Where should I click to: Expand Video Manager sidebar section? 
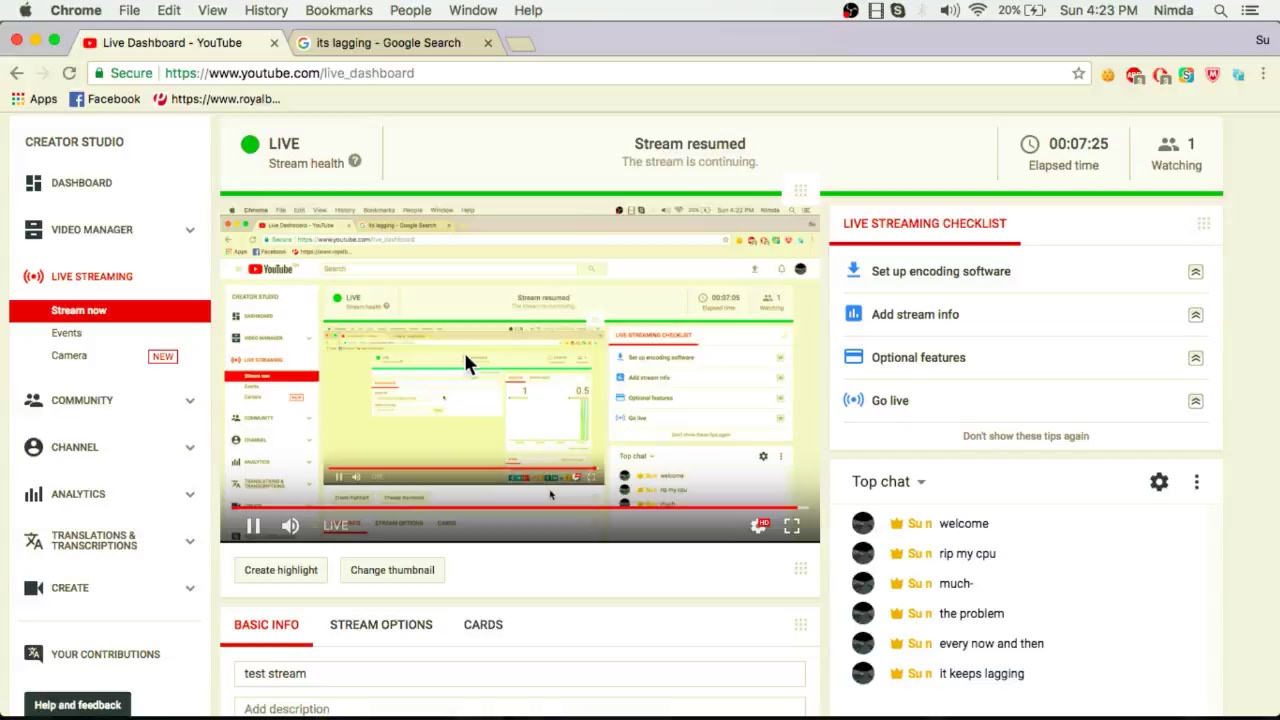point(190,230)
